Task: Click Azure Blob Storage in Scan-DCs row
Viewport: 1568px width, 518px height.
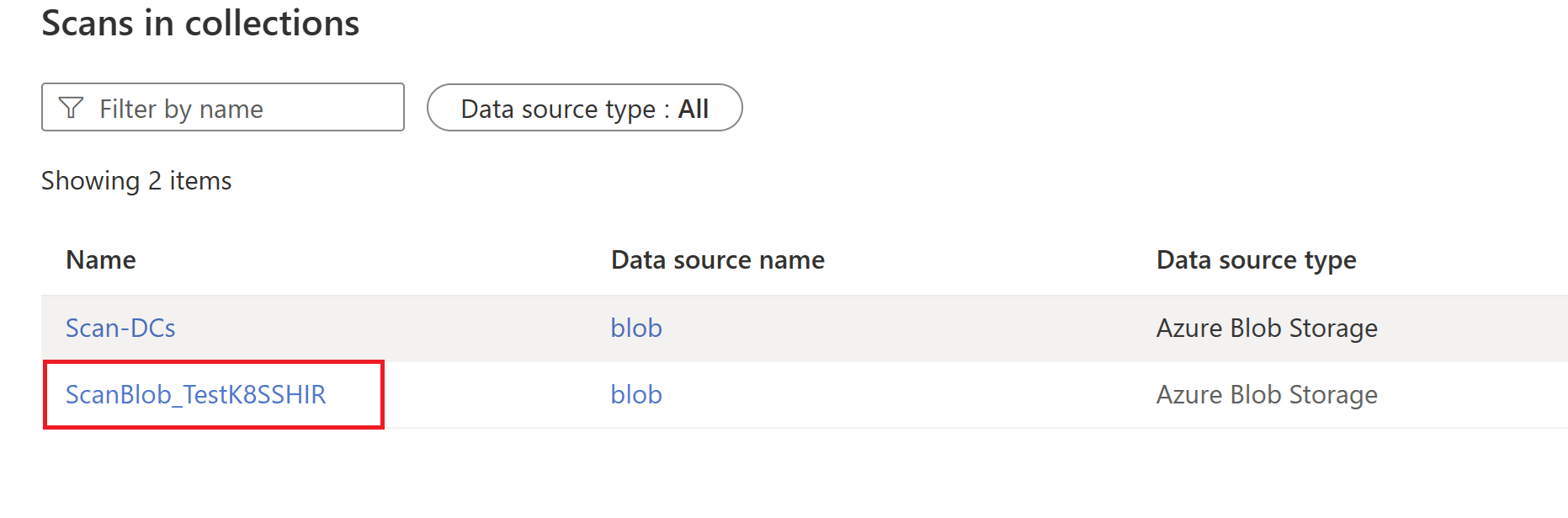Action: (1267, 328)
